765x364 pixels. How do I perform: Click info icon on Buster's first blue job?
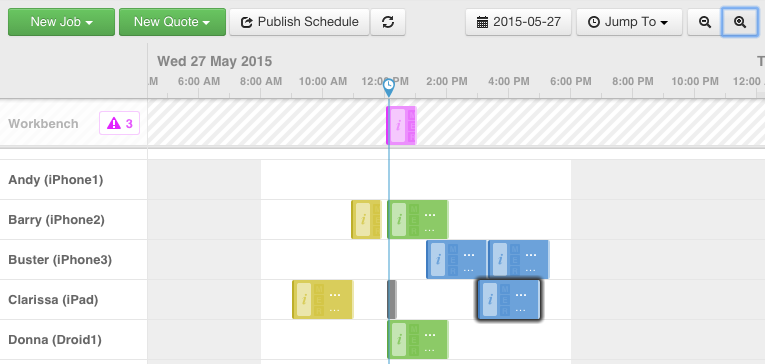click(438, 260)
